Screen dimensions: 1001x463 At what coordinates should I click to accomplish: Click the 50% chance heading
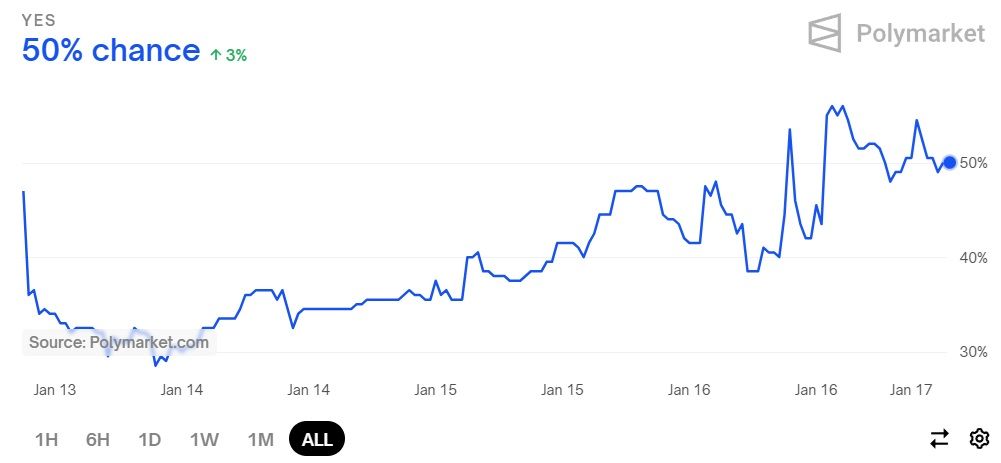pos(111,50)
